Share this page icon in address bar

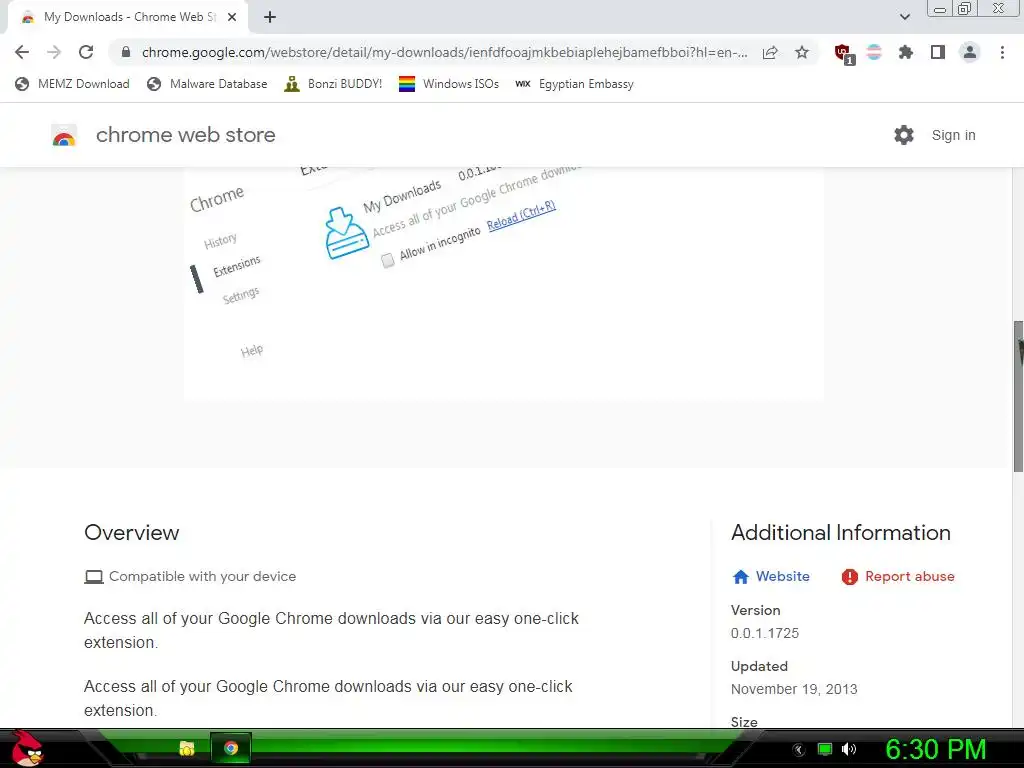[770, 52]
